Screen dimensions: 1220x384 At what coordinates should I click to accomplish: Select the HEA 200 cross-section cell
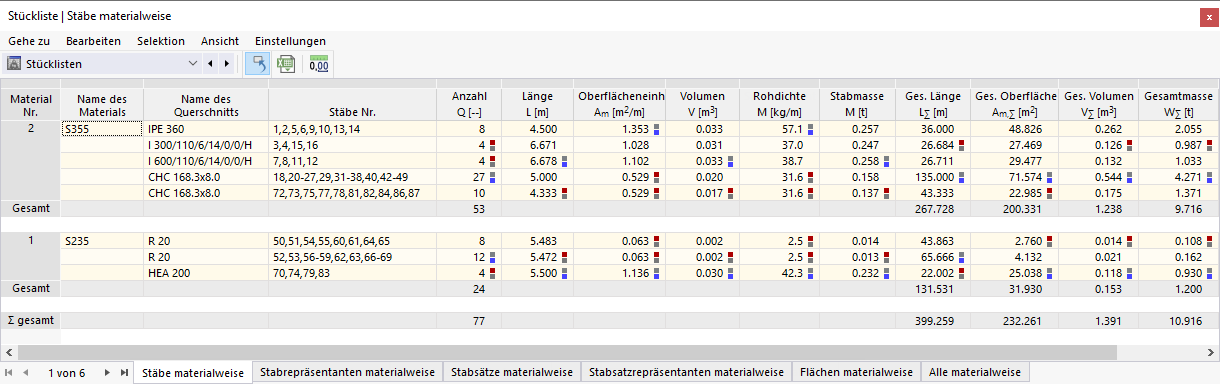(206, 273)
